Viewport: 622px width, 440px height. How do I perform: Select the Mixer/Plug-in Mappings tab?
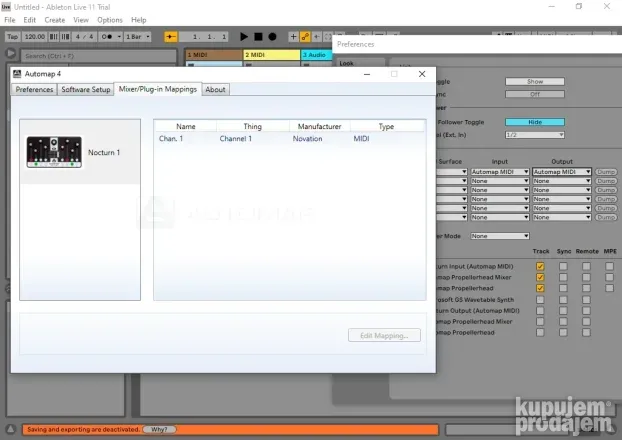point(158,89)
